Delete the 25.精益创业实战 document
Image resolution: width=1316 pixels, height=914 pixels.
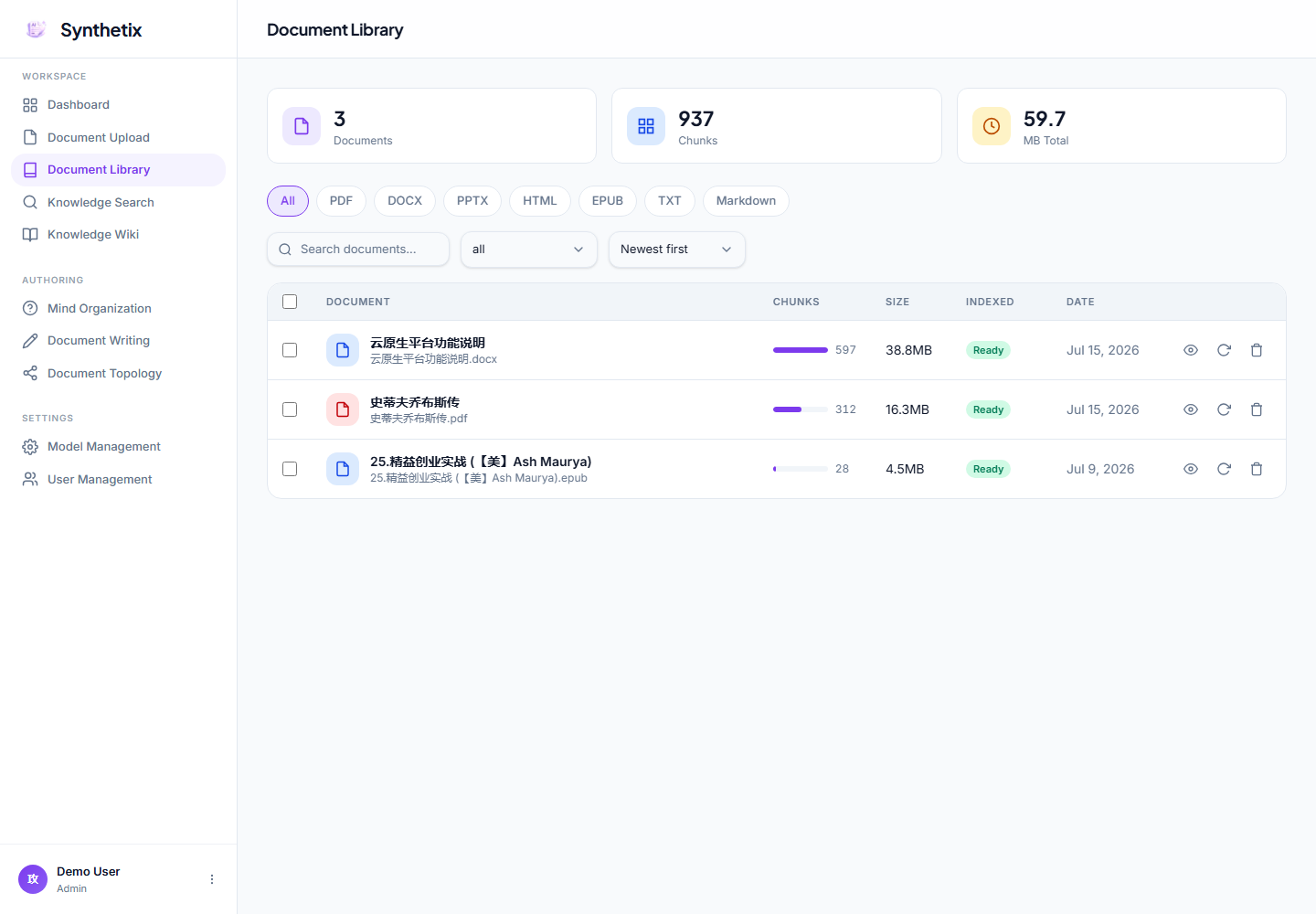point(1257,469)
